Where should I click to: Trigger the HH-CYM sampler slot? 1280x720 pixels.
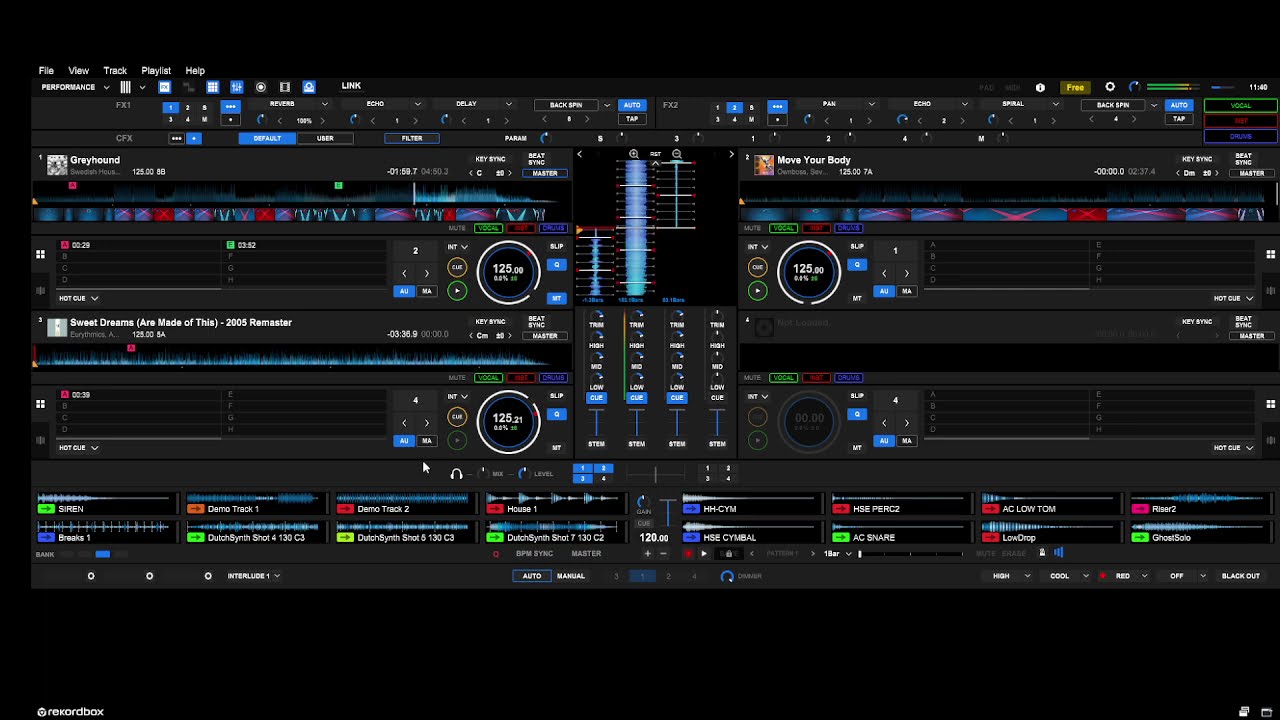pyautogui.click(x=751, y=504)
